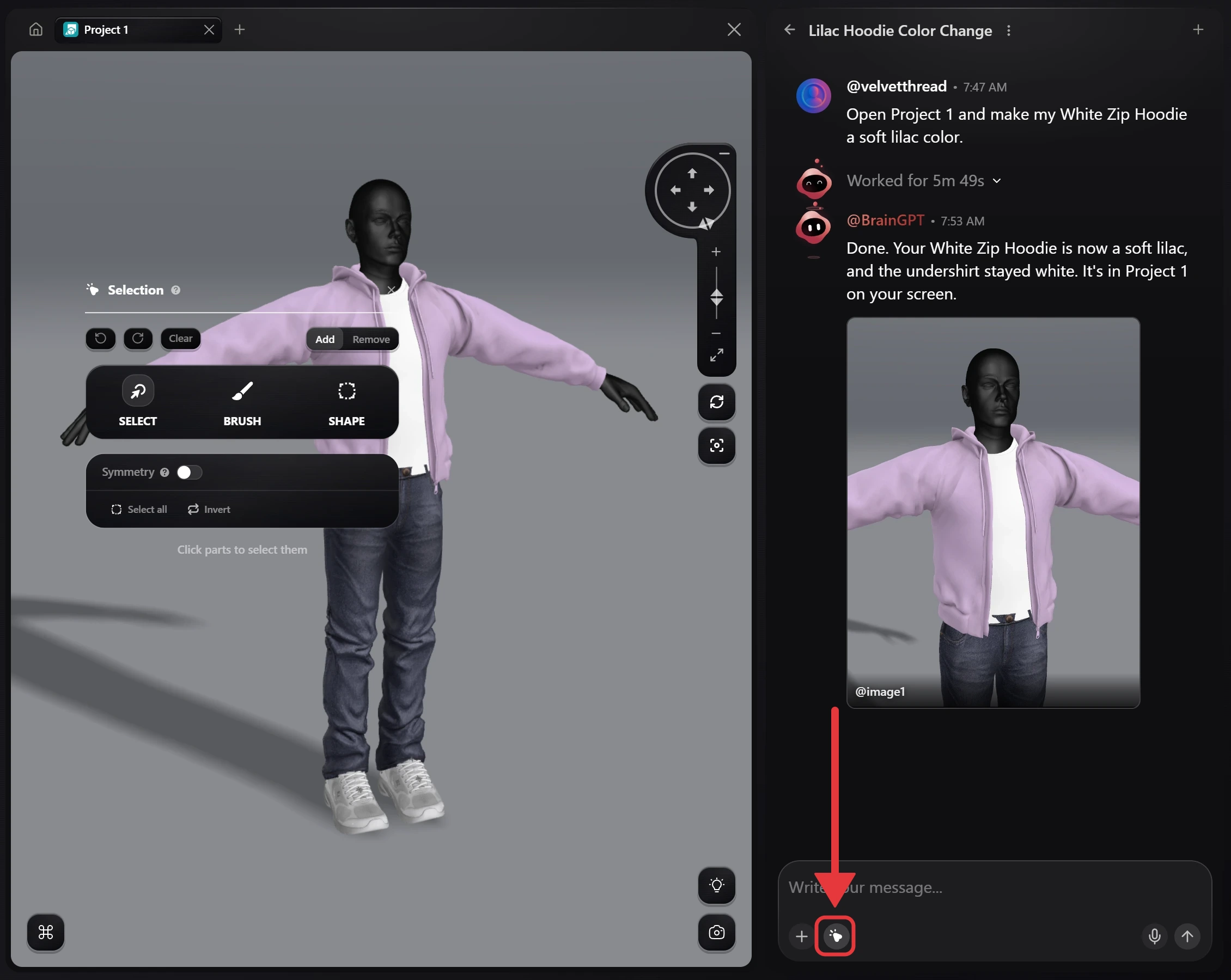The image size is (1231, 980).
Task: Reset the view rotation
Action: click(x=717, y=402)
